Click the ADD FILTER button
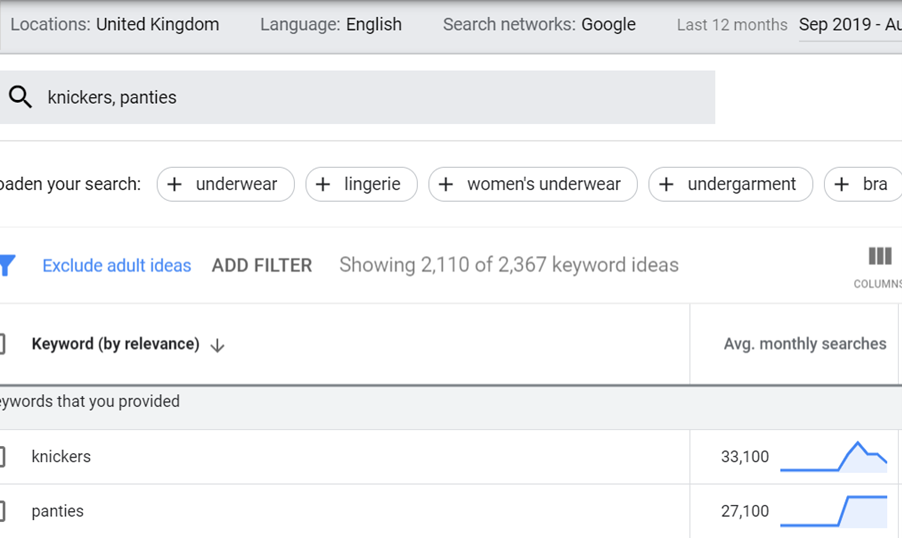The width and height of the screenshot is (902, 538). tap(262, 265)
